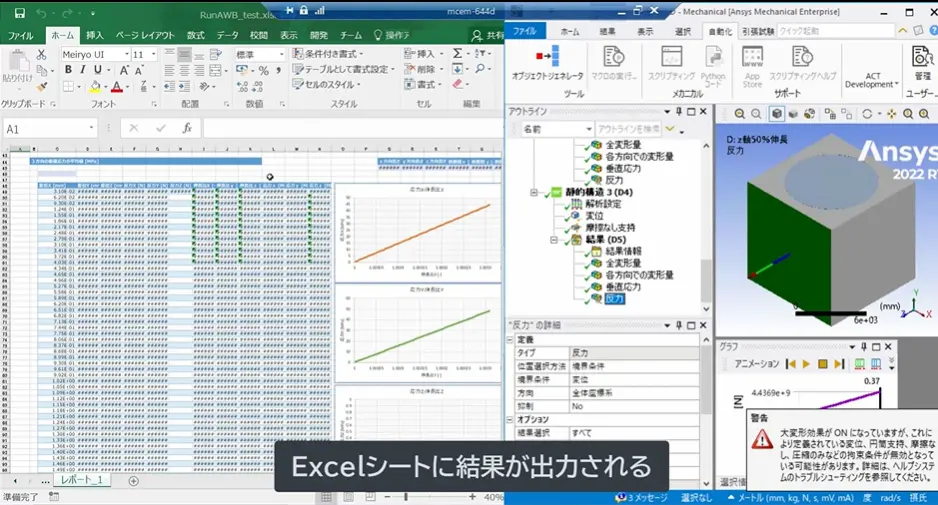Image resolution: width=938 pixels, height=505 pixels.
Task: Switch to the Excel 数式 tab
Action: tap(196, 35)
